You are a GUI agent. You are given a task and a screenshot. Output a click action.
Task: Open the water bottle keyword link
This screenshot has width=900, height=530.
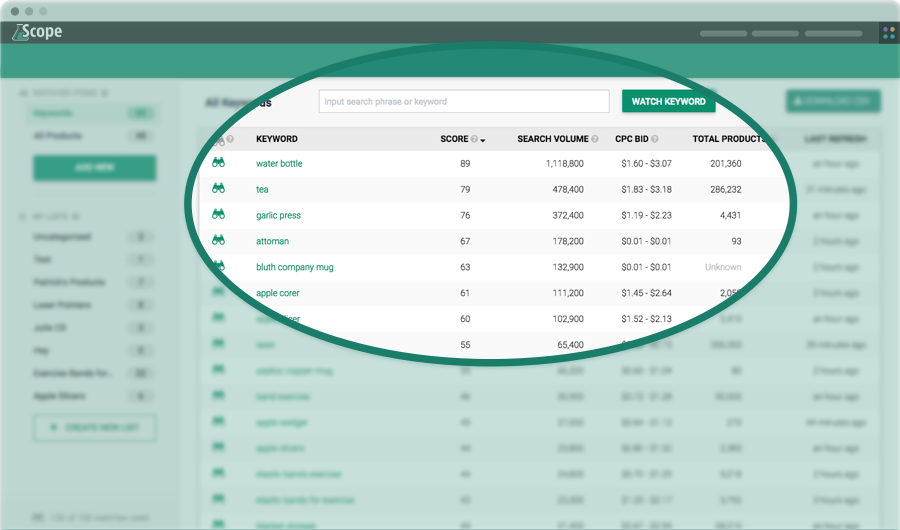click(x=279, y=164)
